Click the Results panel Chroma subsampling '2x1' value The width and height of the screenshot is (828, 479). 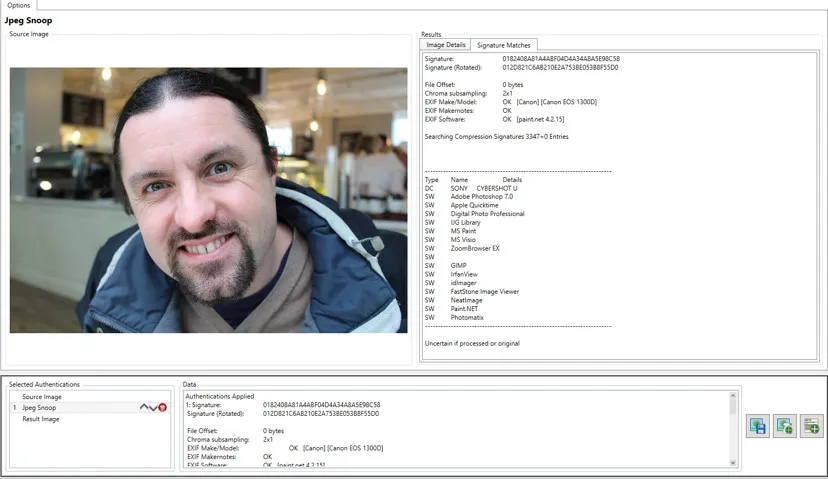pyautogui.click(x=507, y=93)
